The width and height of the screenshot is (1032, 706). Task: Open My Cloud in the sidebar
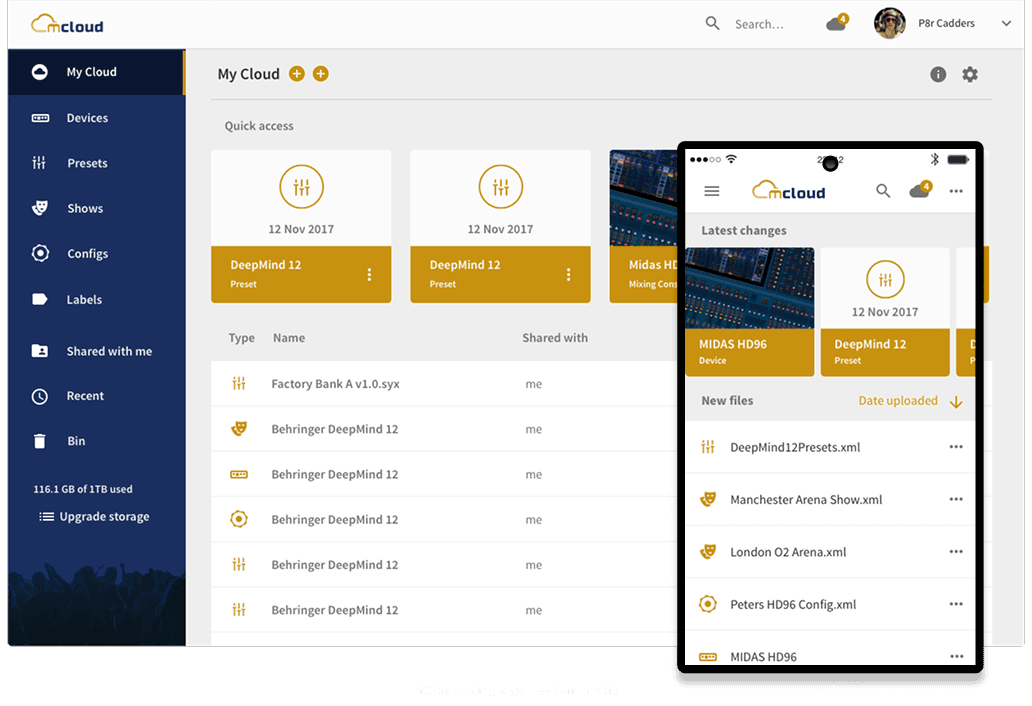point(96,72)
